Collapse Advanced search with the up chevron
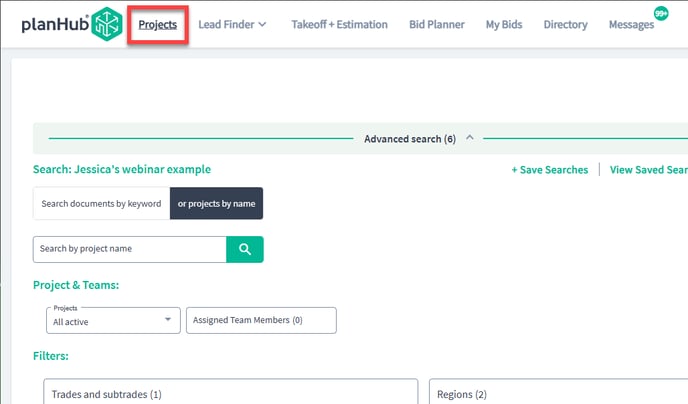This screenshot has width=688, height=404. click(x=469, y=138)
